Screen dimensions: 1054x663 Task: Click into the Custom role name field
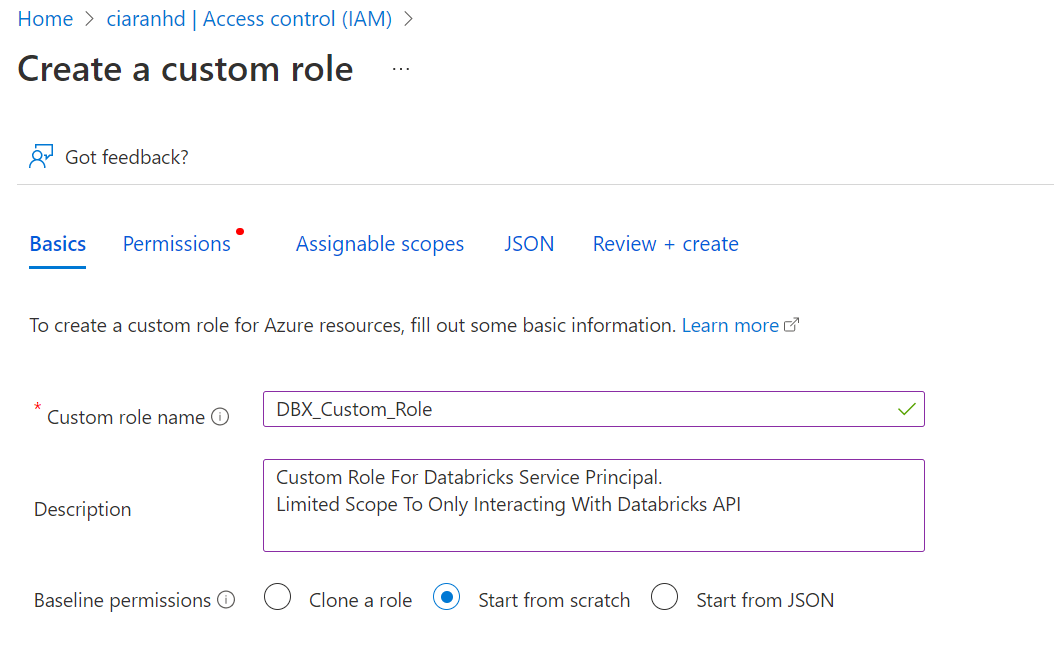click(580, 409)
